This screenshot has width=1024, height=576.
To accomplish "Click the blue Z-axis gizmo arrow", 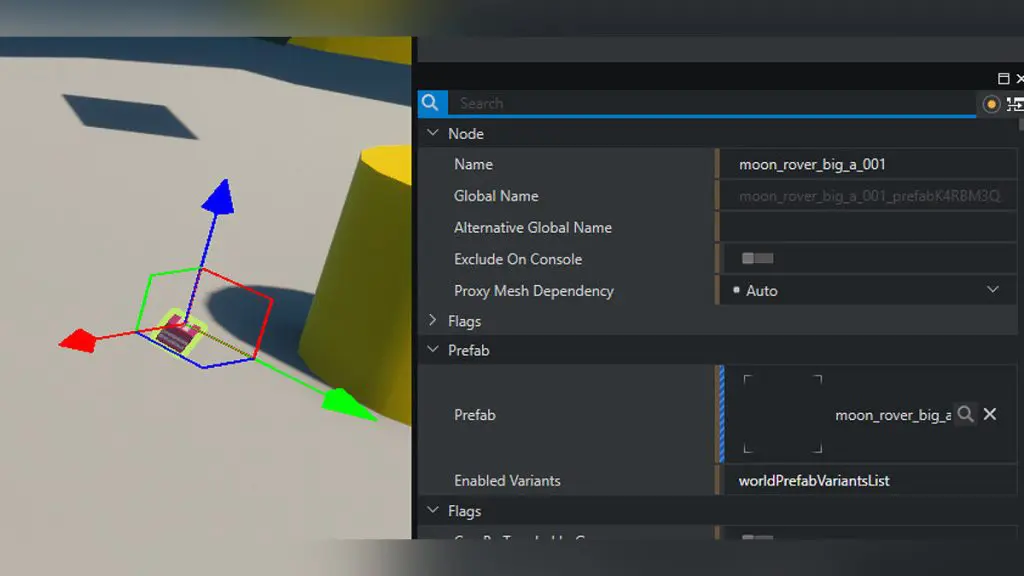I will pos(217,196).
